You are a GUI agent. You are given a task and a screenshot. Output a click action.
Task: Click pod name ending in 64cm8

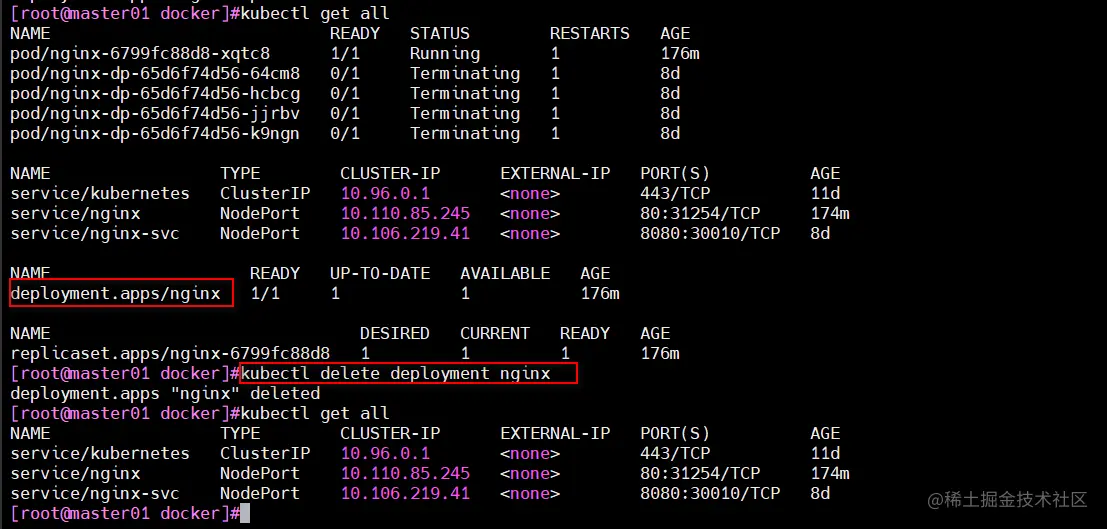(x=155, y=73)
